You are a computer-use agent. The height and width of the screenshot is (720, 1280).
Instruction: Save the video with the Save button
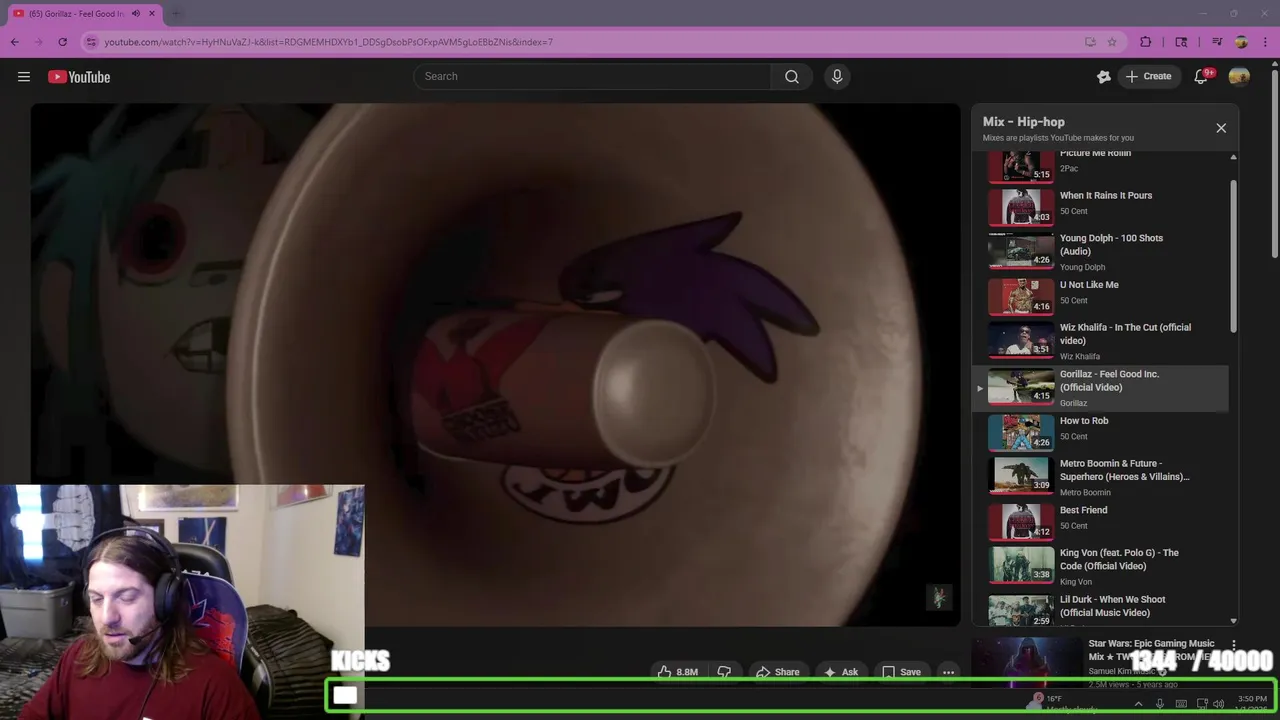[x=902, y=672]
